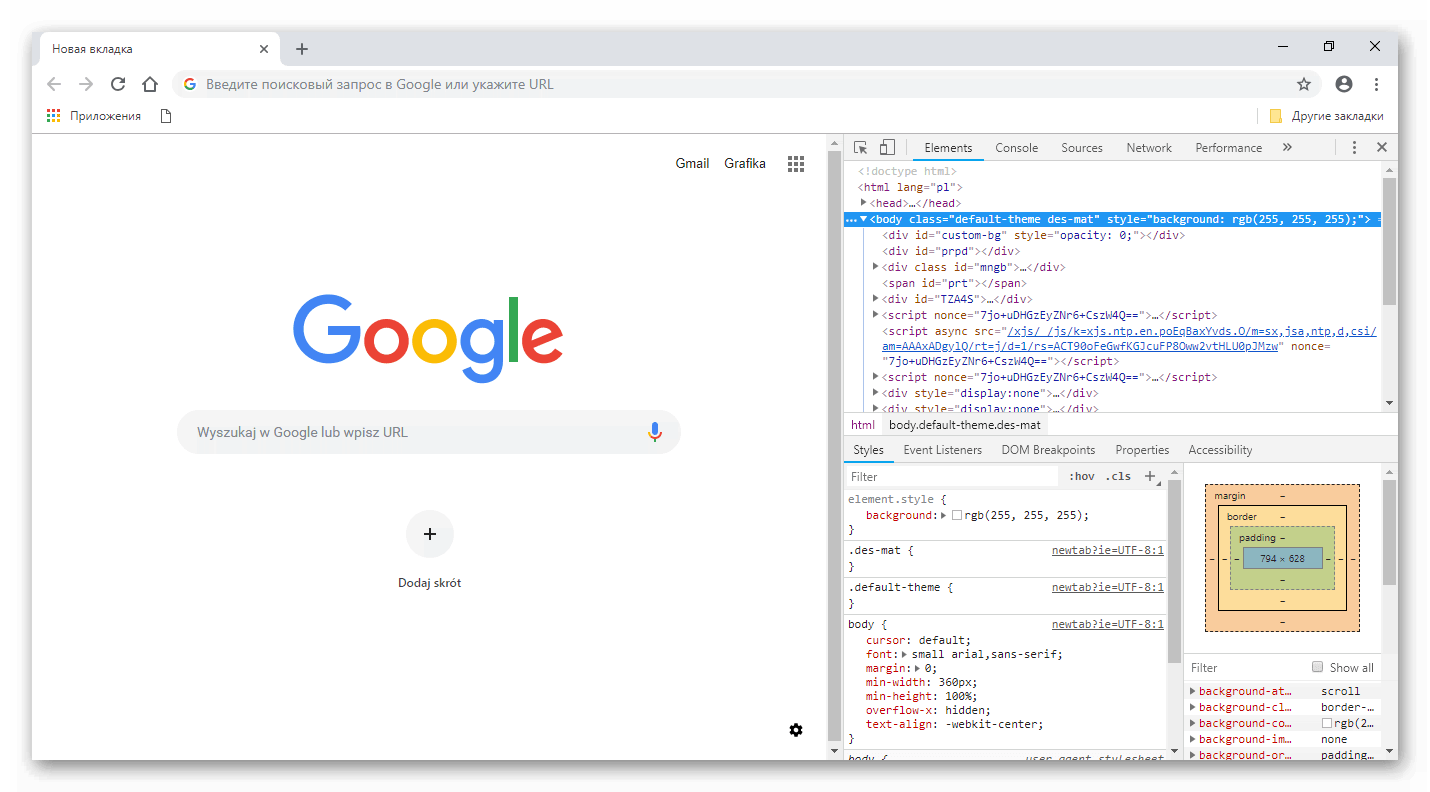The image size is (1430, 792).
Task: Close the Новая вкладка tab
Action: (264, 49)
